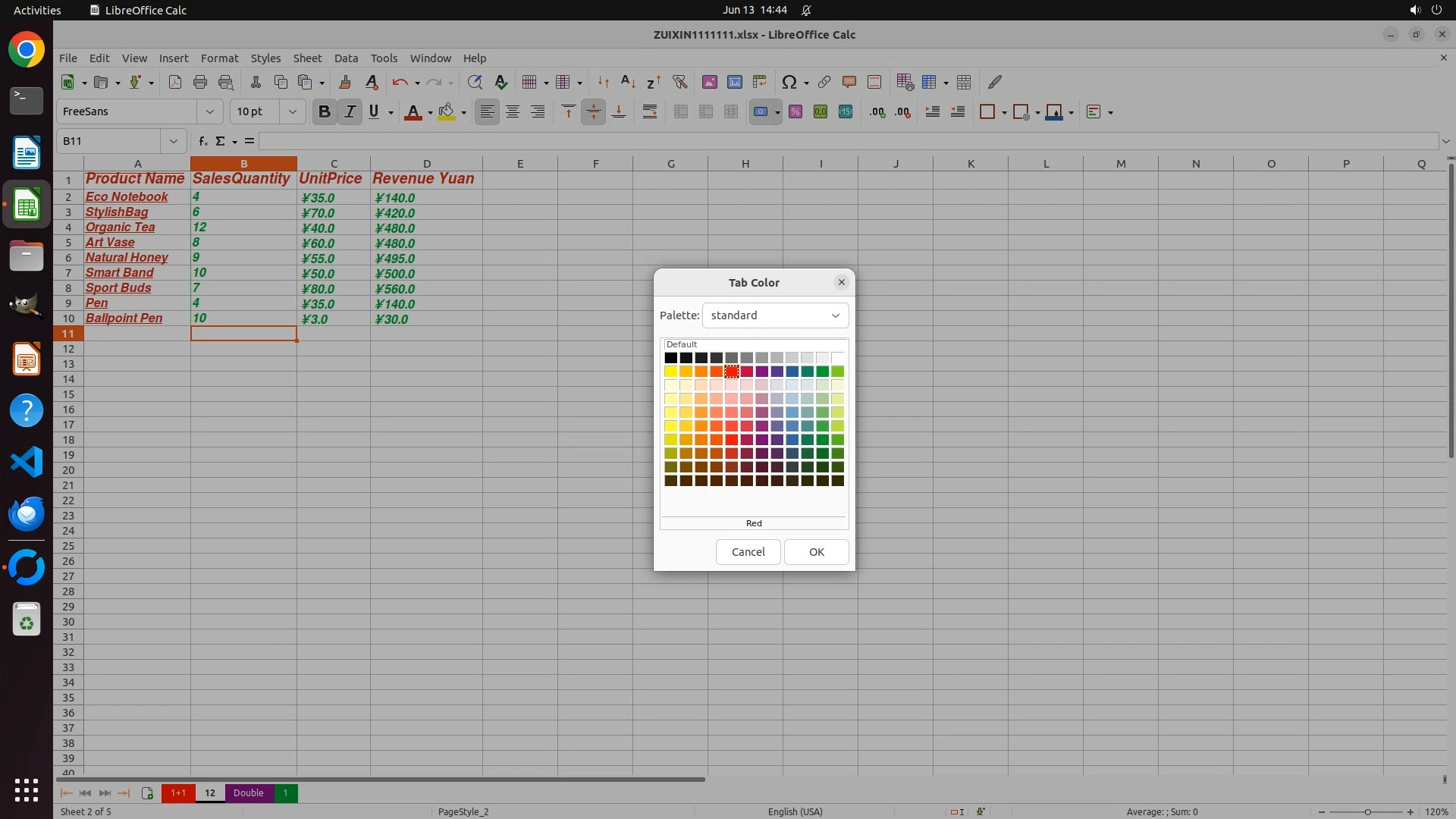Toggle Bold formatting button
The height and width of the screenshot is (819, 1456).
(324, 112)
